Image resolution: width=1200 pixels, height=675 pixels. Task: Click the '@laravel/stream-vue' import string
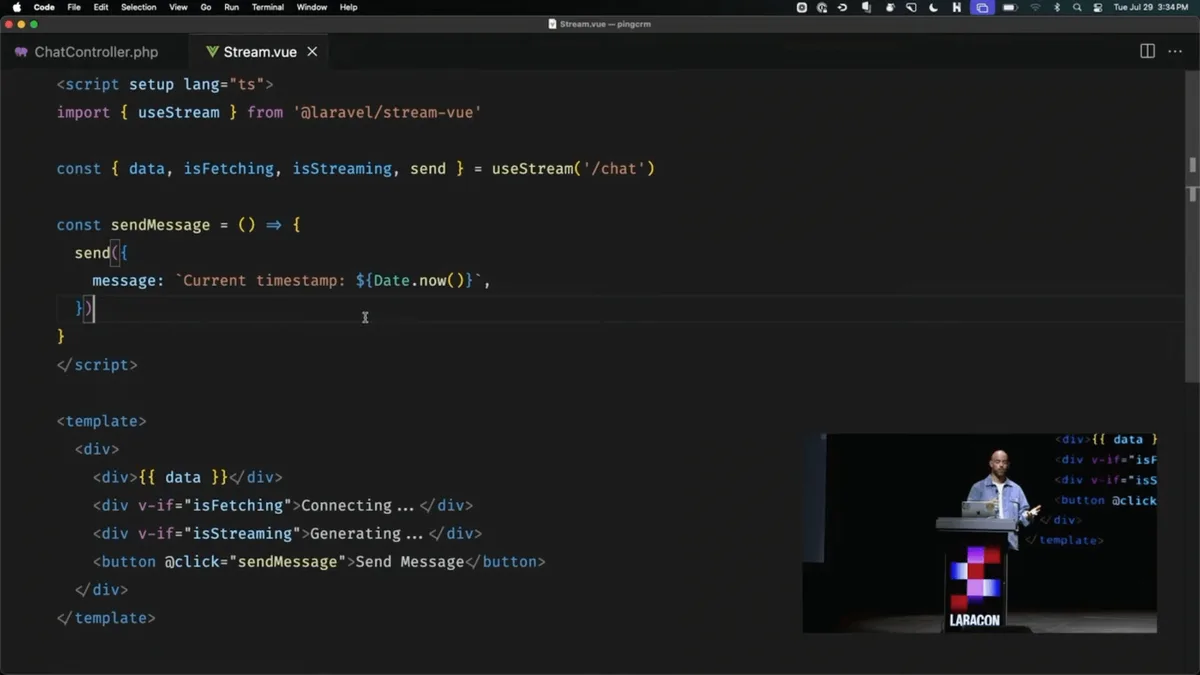click(387, 112)
